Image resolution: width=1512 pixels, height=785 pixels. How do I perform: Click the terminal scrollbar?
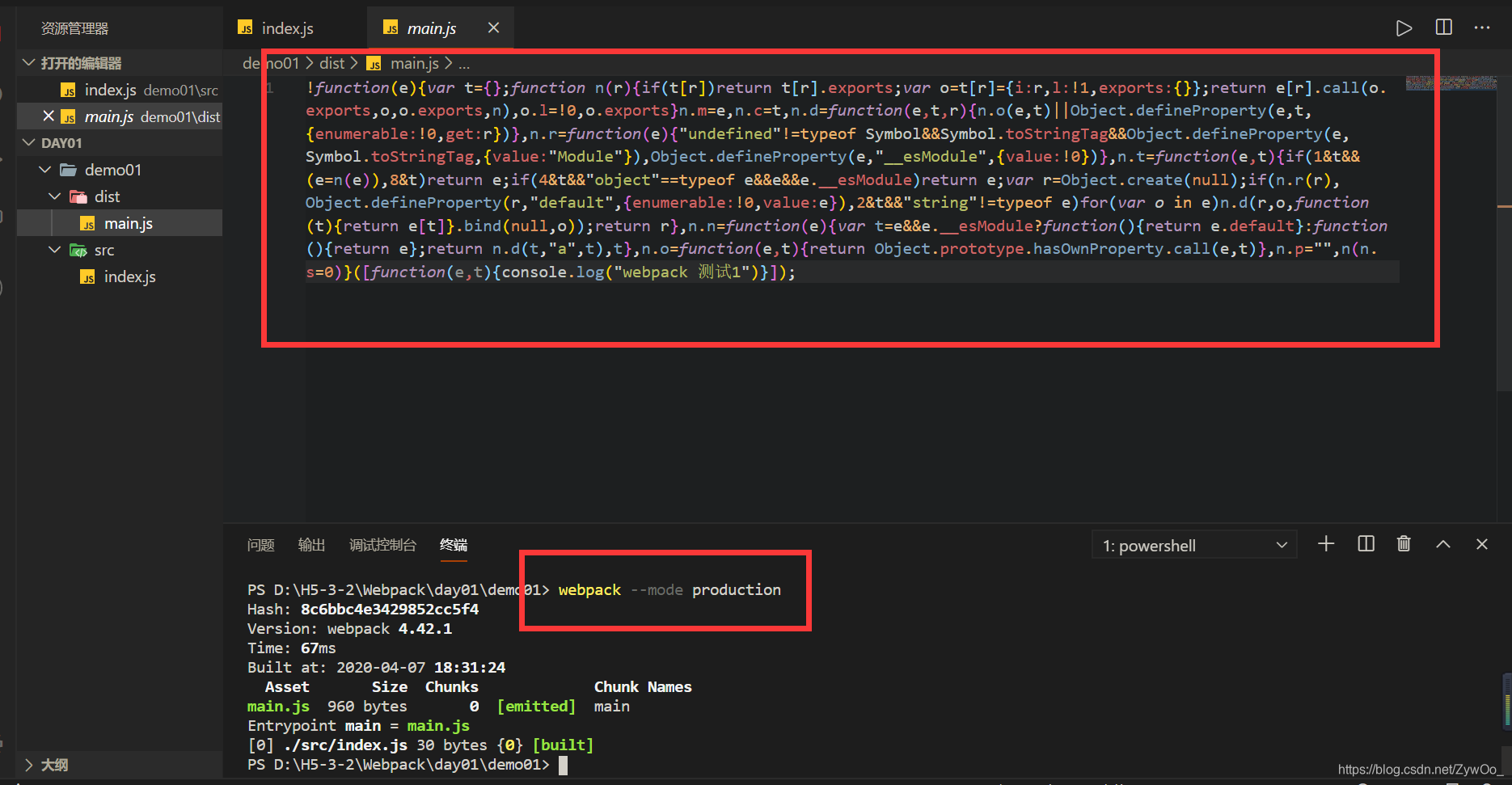[1507, 700]
